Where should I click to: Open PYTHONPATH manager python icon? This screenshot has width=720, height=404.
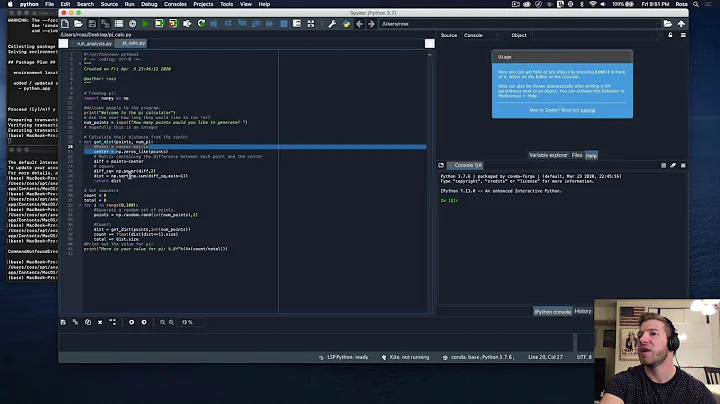coord(346,24)
